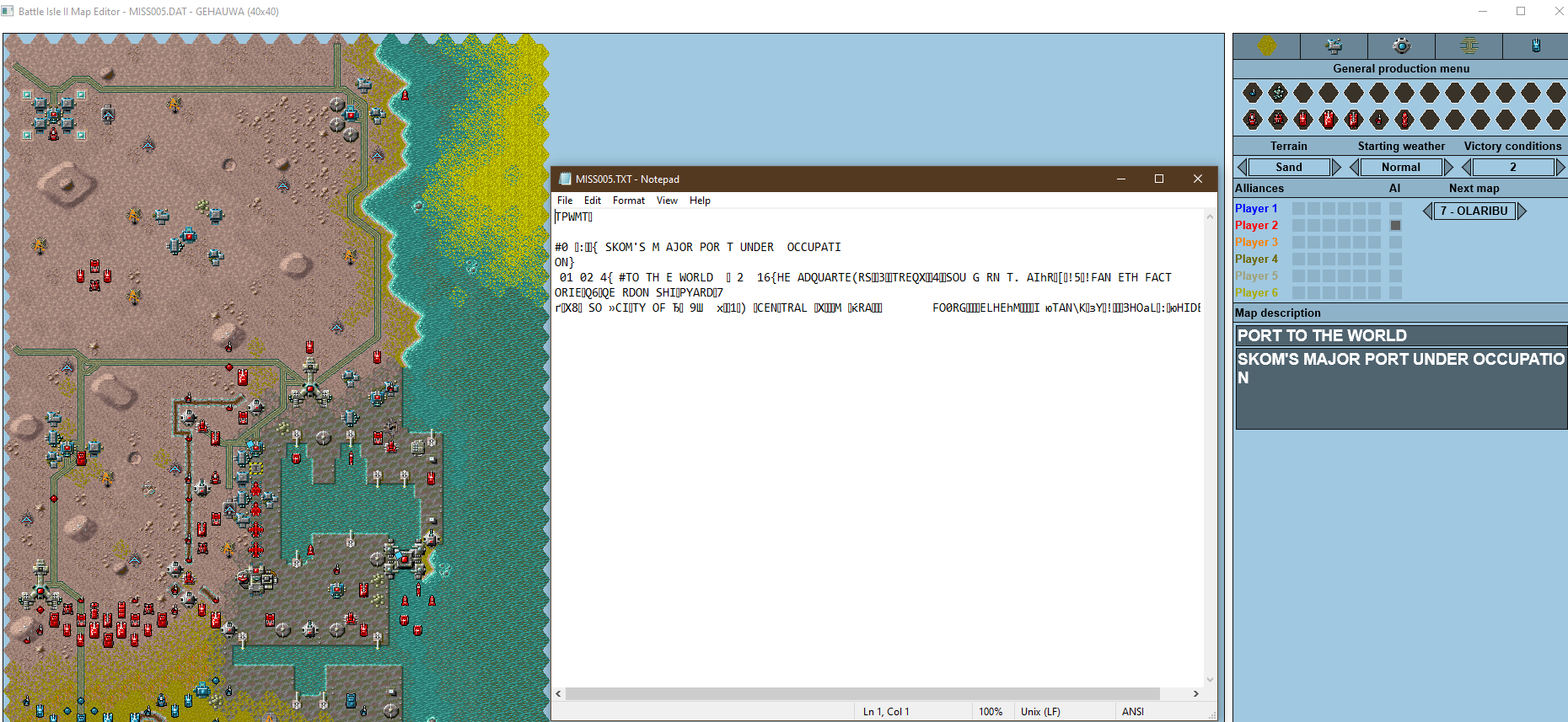The image size is (1568, 722).
Task: Click the PORT TO THE WORLD title field
Action: pos(1401,335)
